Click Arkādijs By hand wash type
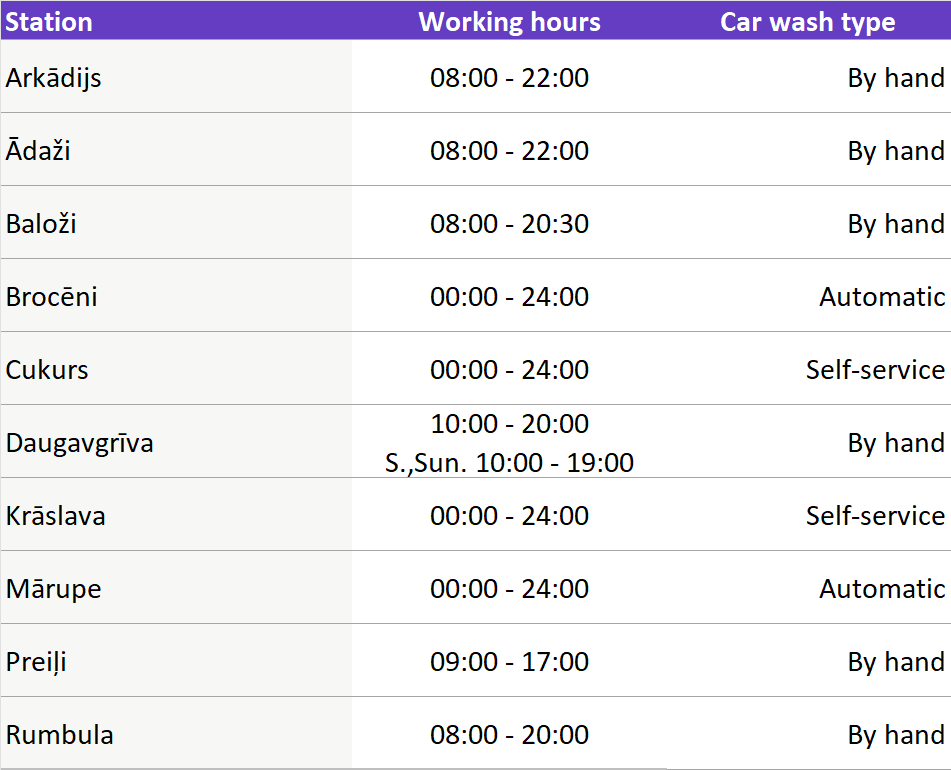This screenshot has height=770, width=951. [895, 78]
